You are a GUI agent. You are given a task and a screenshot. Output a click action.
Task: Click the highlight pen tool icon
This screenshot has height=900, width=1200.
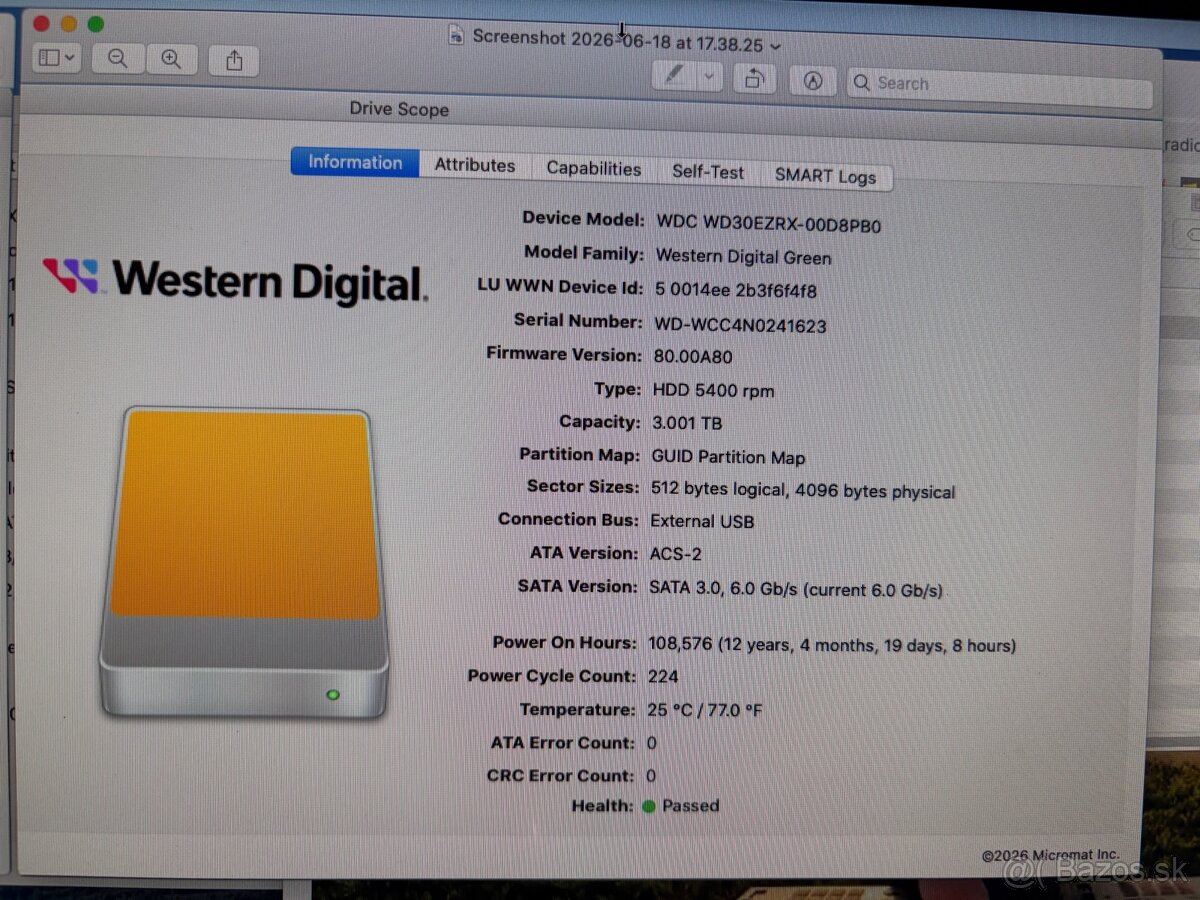point(675,76)
